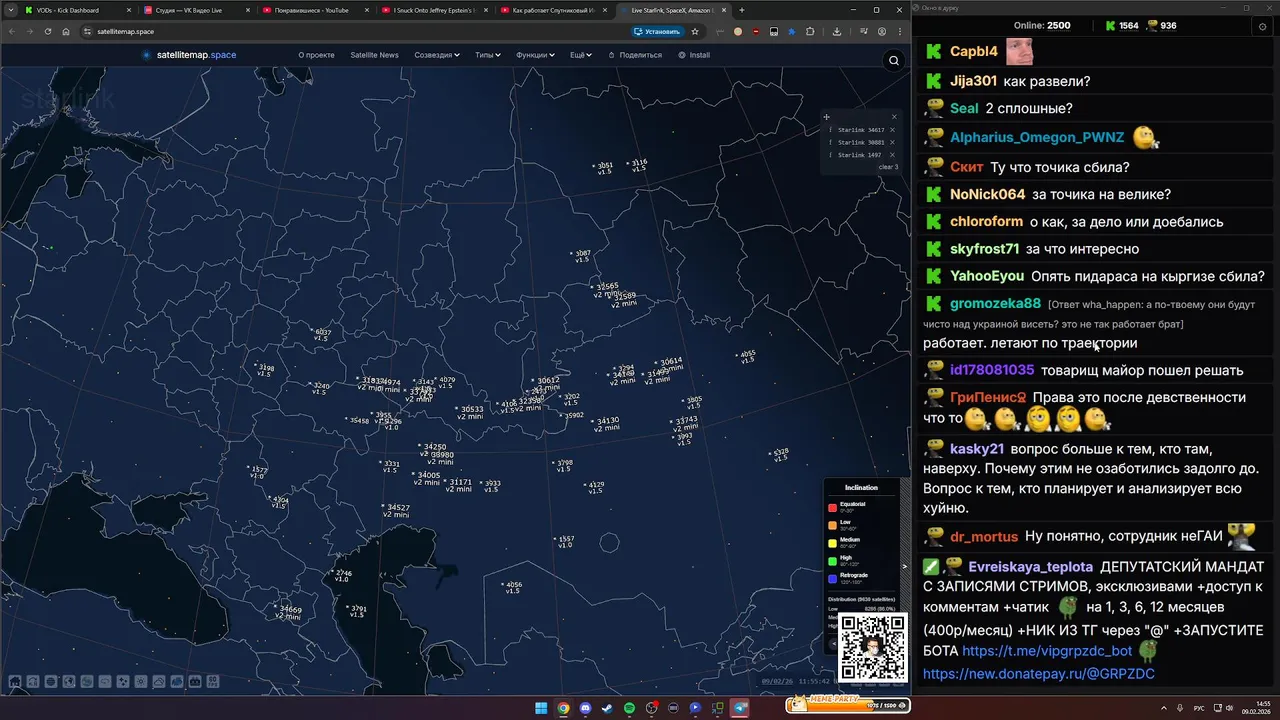Click the blue Retrograde inclination swatch
The width and height of the screenshot is (1280, 720).
coord(832,578)
